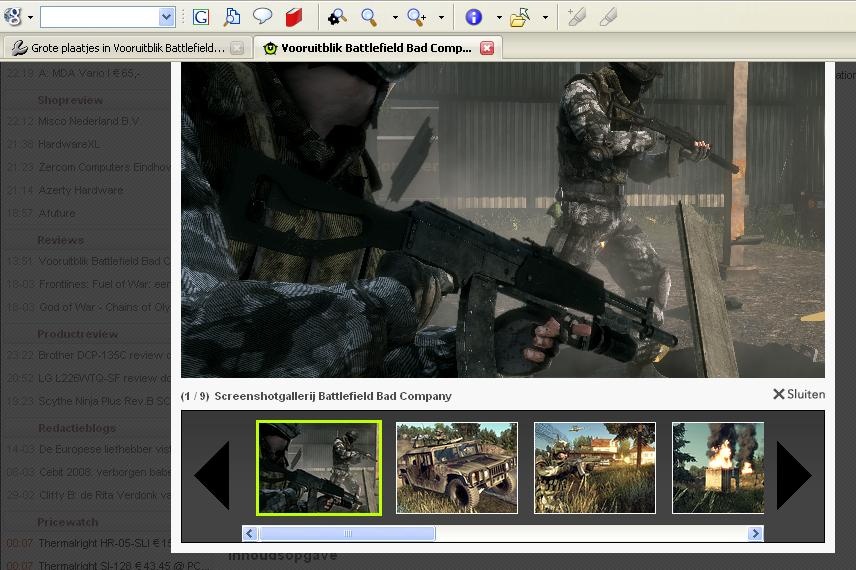The height and width of the screenshot is (570, 856).
Task: Click the red book toolbar icon
Action: pyautogui.click(x=293, y=17)
